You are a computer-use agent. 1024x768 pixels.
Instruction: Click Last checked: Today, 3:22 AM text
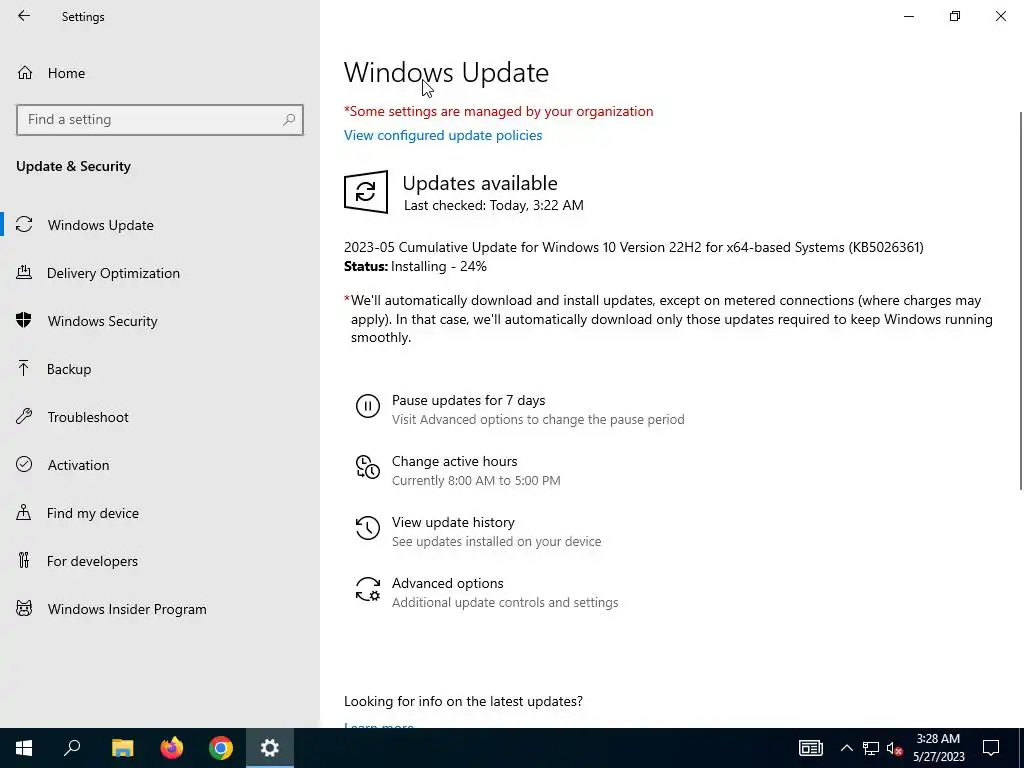(494, 205)
